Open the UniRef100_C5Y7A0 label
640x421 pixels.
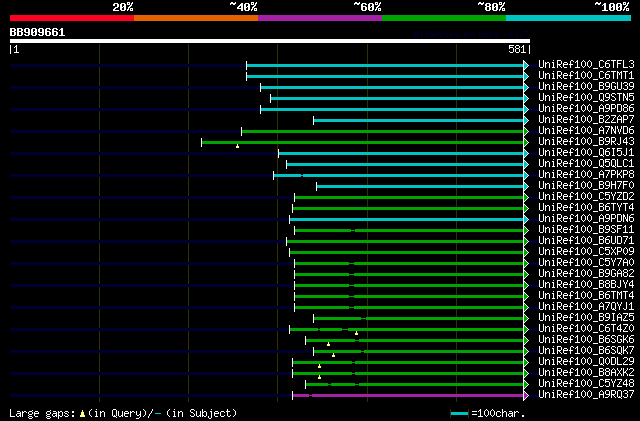[586, 263]
